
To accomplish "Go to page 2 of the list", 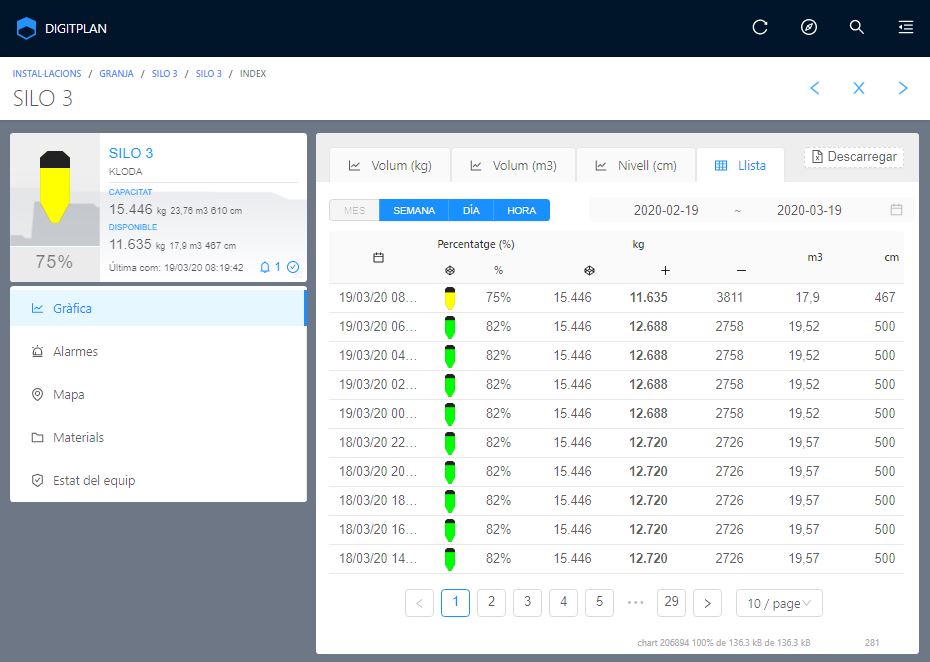I will [491, 603].
